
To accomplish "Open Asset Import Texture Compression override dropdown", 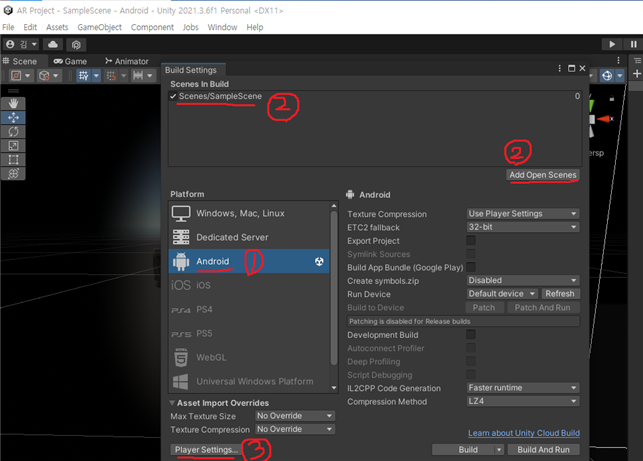I will pyautogui.click(x=295, y=429).
